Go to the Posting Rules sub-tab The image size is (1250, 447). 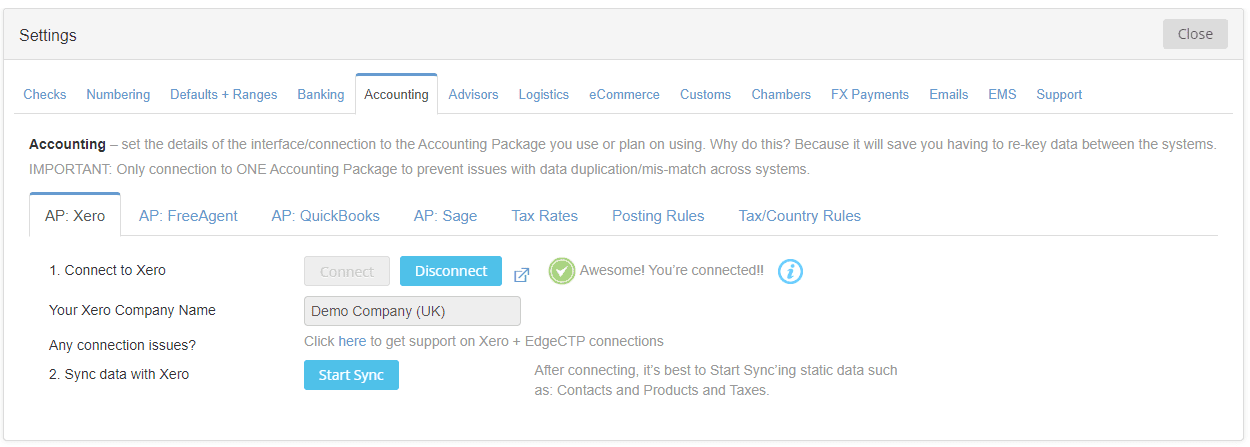[x=658, y=215]
